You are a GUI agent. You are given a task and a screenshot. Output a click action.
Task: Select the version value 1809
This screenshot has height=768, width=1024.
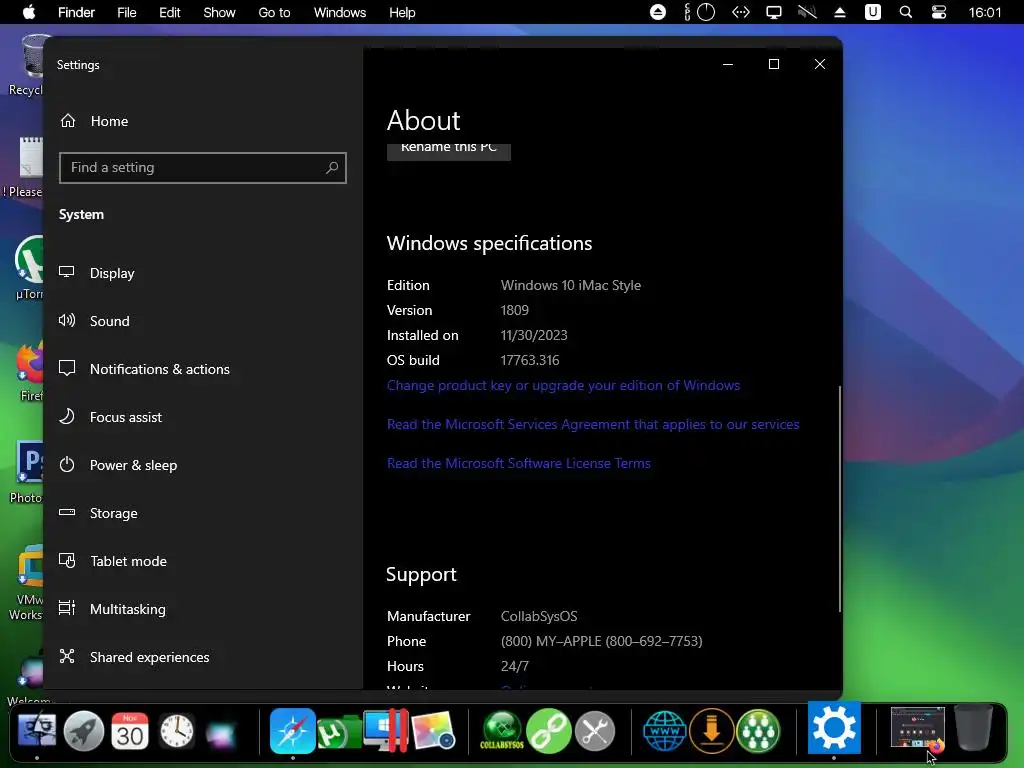(x=515, y=310)
